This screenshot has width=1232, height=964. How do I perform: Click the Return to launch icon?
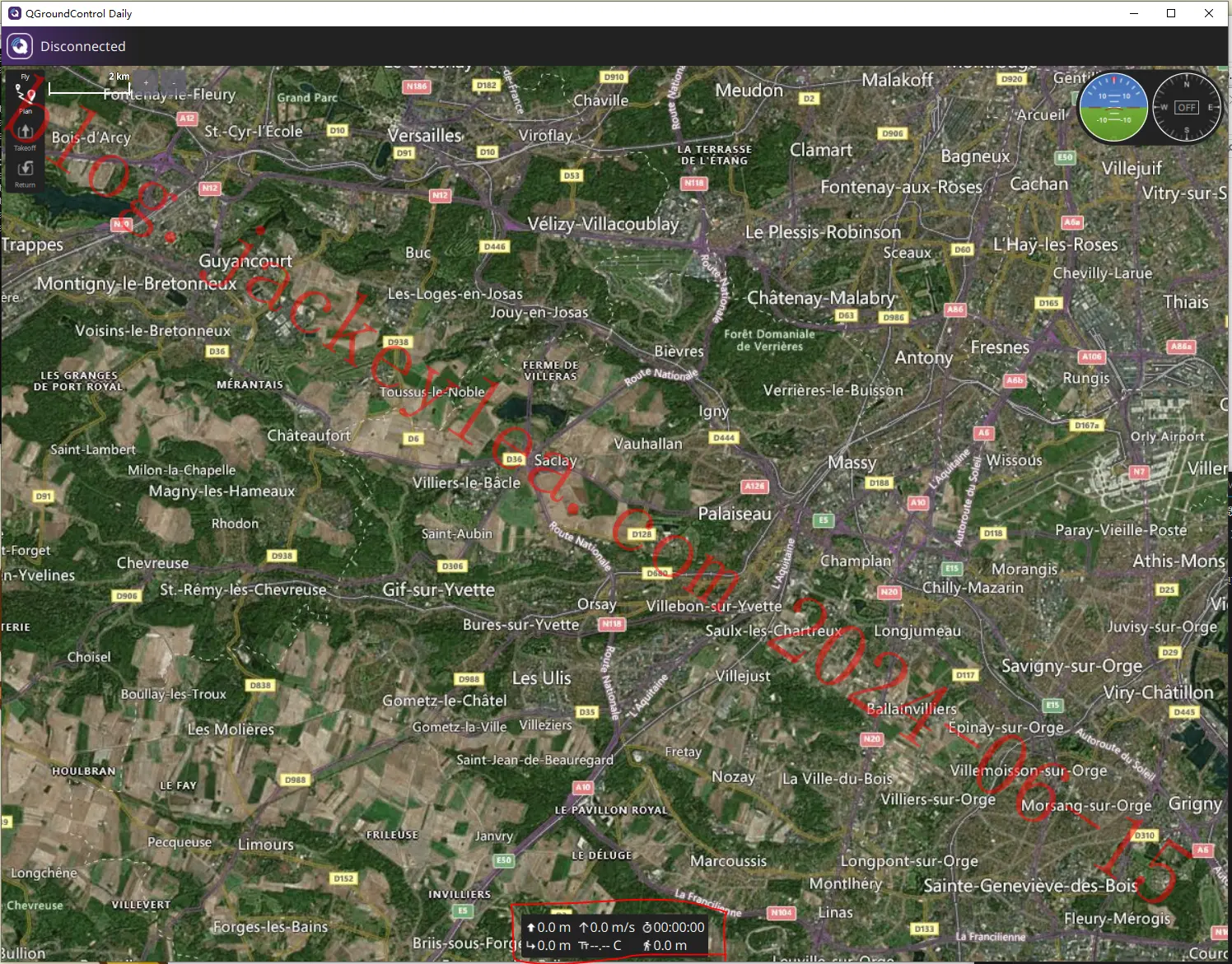26,174
